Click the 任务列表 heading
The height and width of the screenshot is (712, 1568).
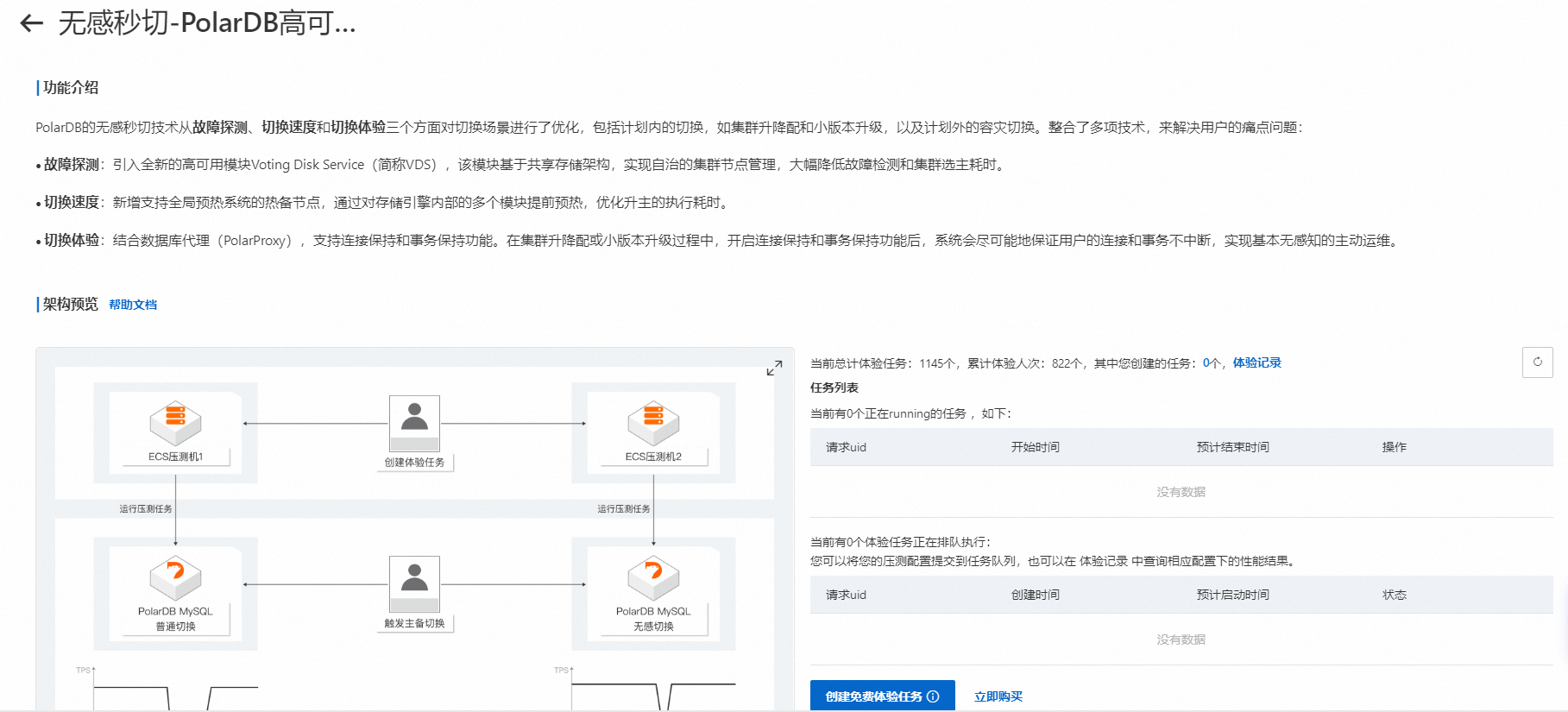pos(834,388)
